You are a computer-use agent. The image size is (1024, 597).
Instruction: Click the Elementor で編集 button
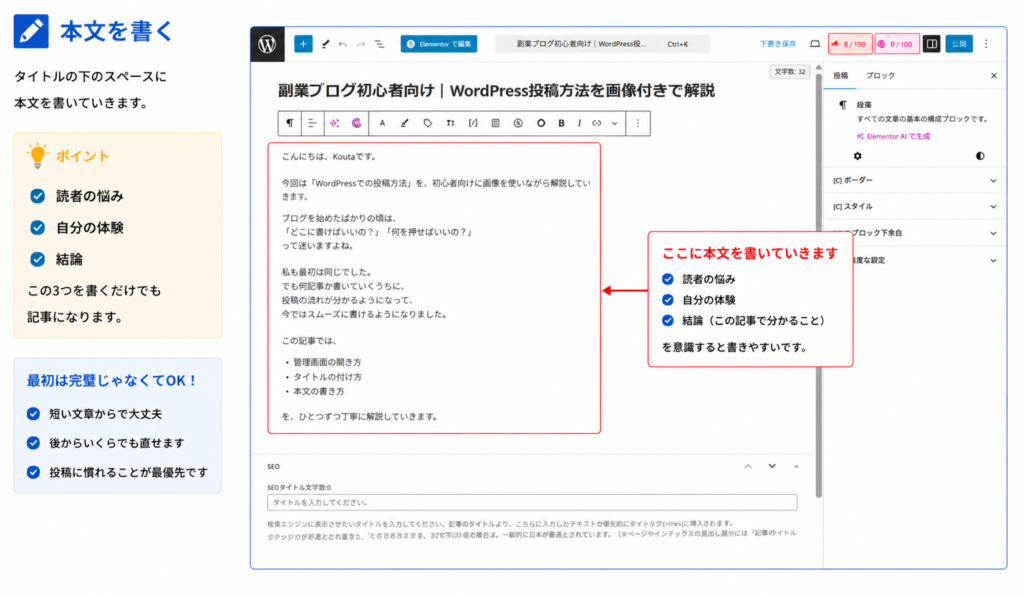(x=439, y=44)
